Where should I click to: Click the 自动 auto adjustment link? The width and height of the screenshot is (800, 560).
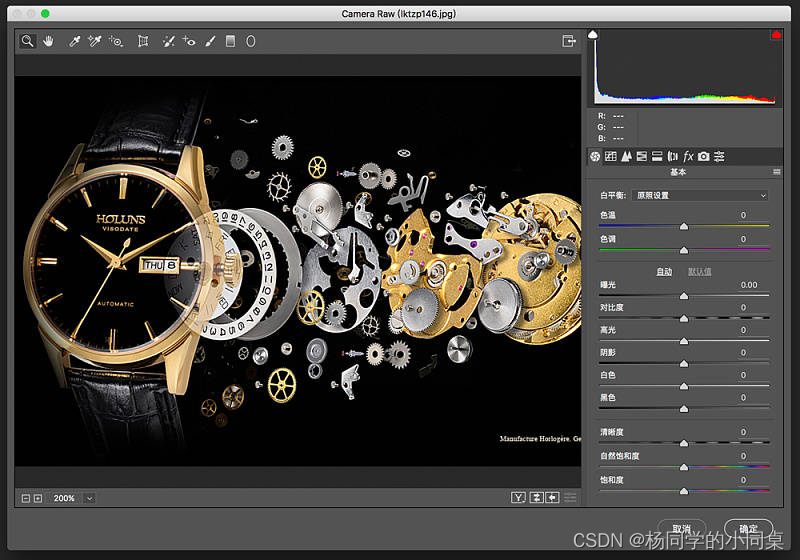664,272
